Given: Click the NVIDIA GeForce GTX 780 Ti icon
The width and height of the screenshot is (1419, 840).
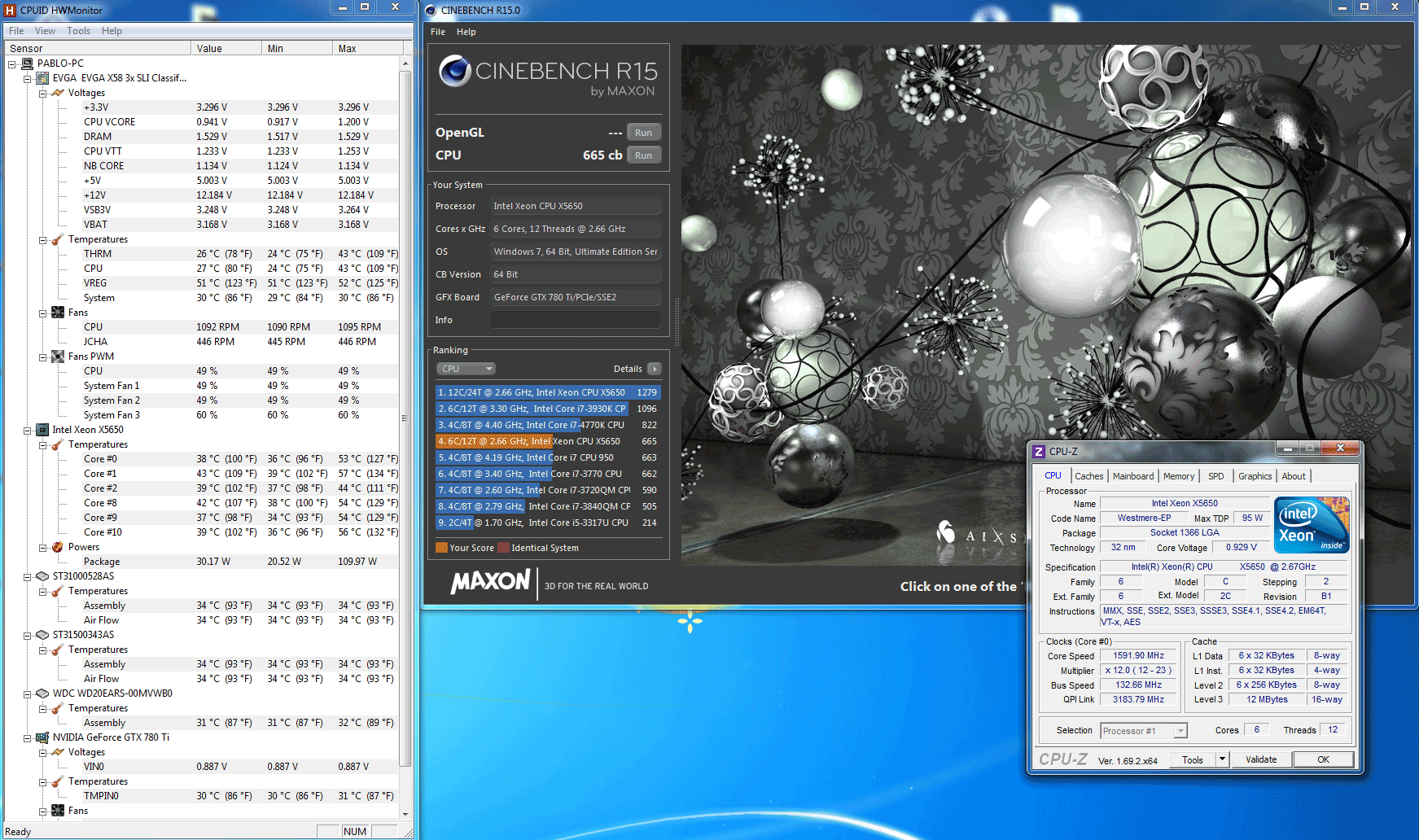Looking at the screenshot, I should 42,737.
